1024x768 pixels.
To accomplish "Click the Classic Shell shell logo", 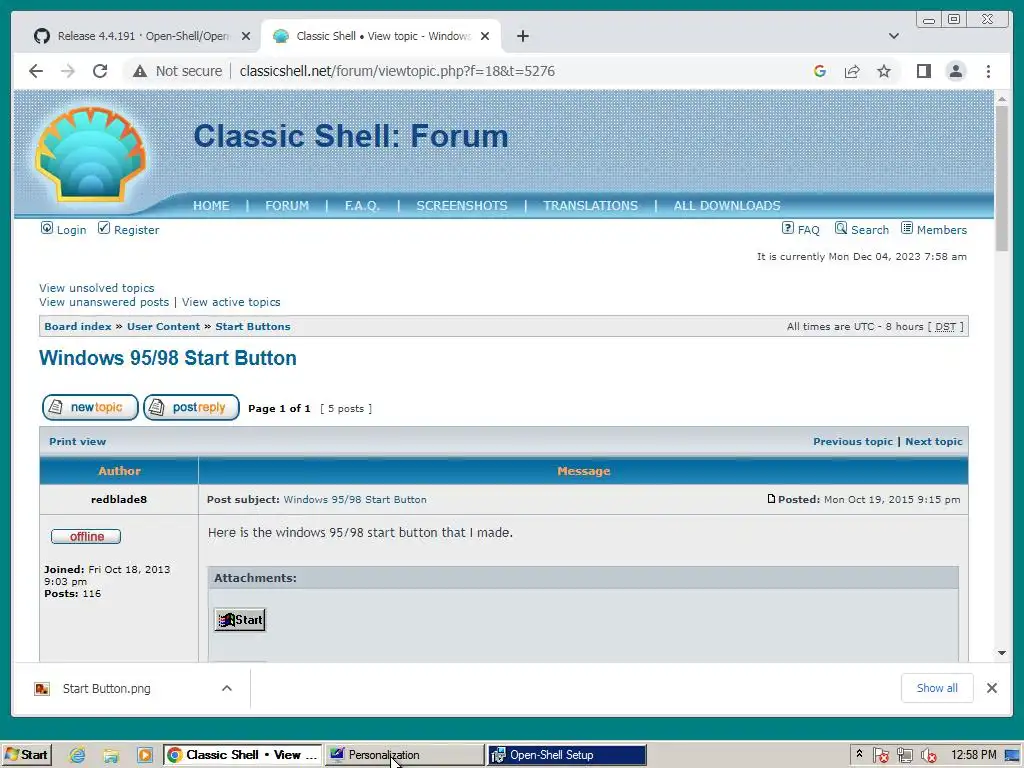I will click(x=90, y=155).
